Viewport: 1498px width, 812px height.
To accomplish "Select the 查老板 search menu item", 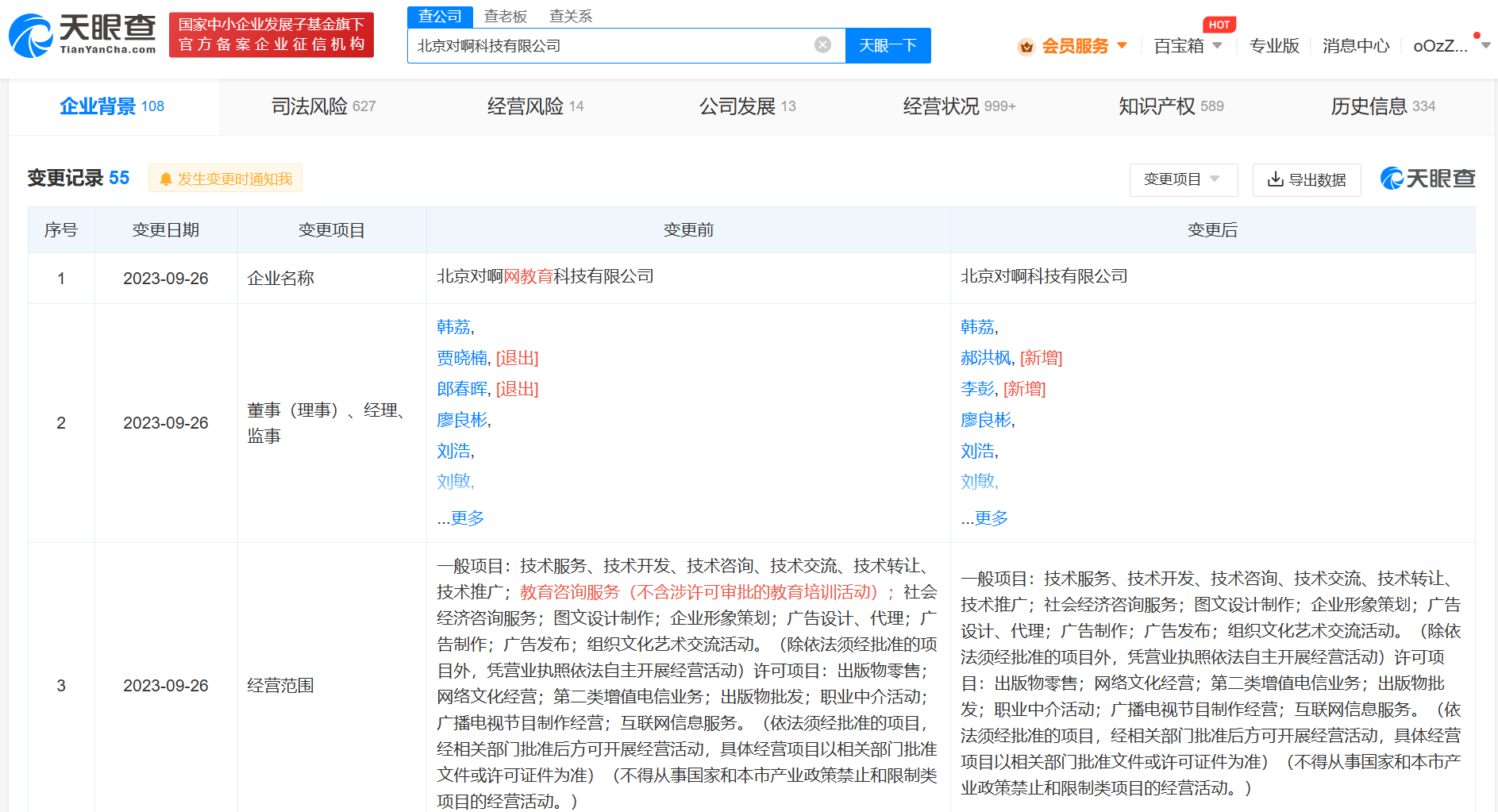I will pos(506,16).
